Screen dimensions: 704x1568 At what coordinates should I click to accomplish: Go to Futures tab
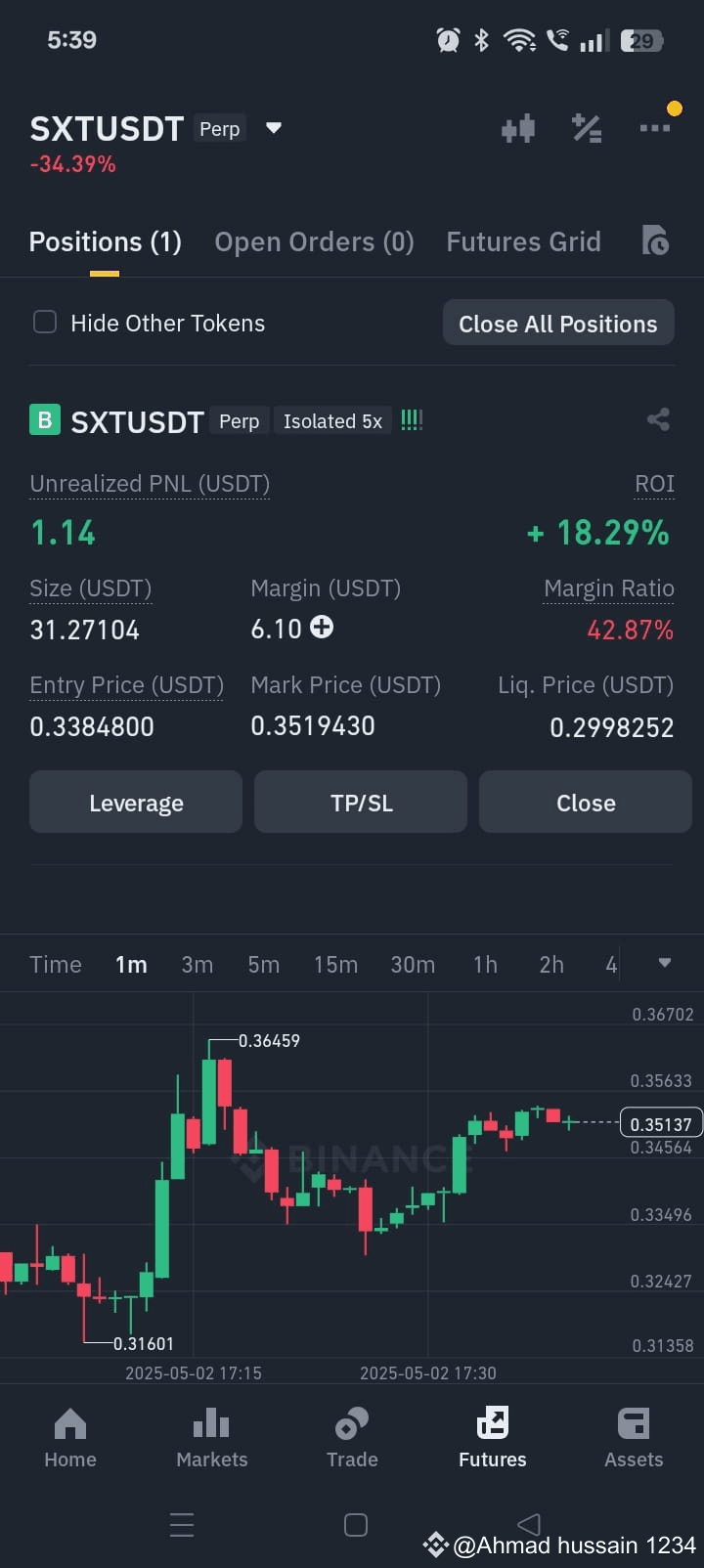493,1437
